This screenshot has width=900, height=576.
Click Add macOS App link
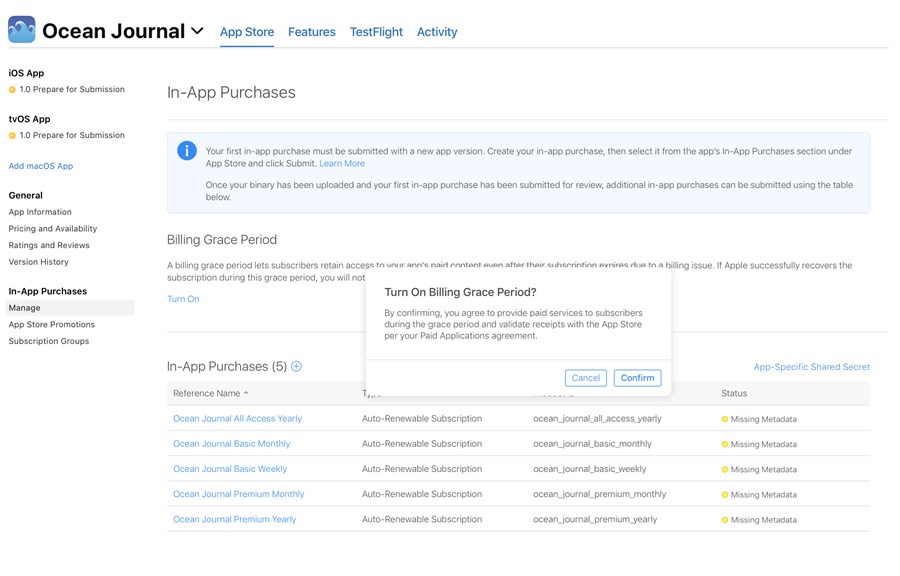point(41,166)
